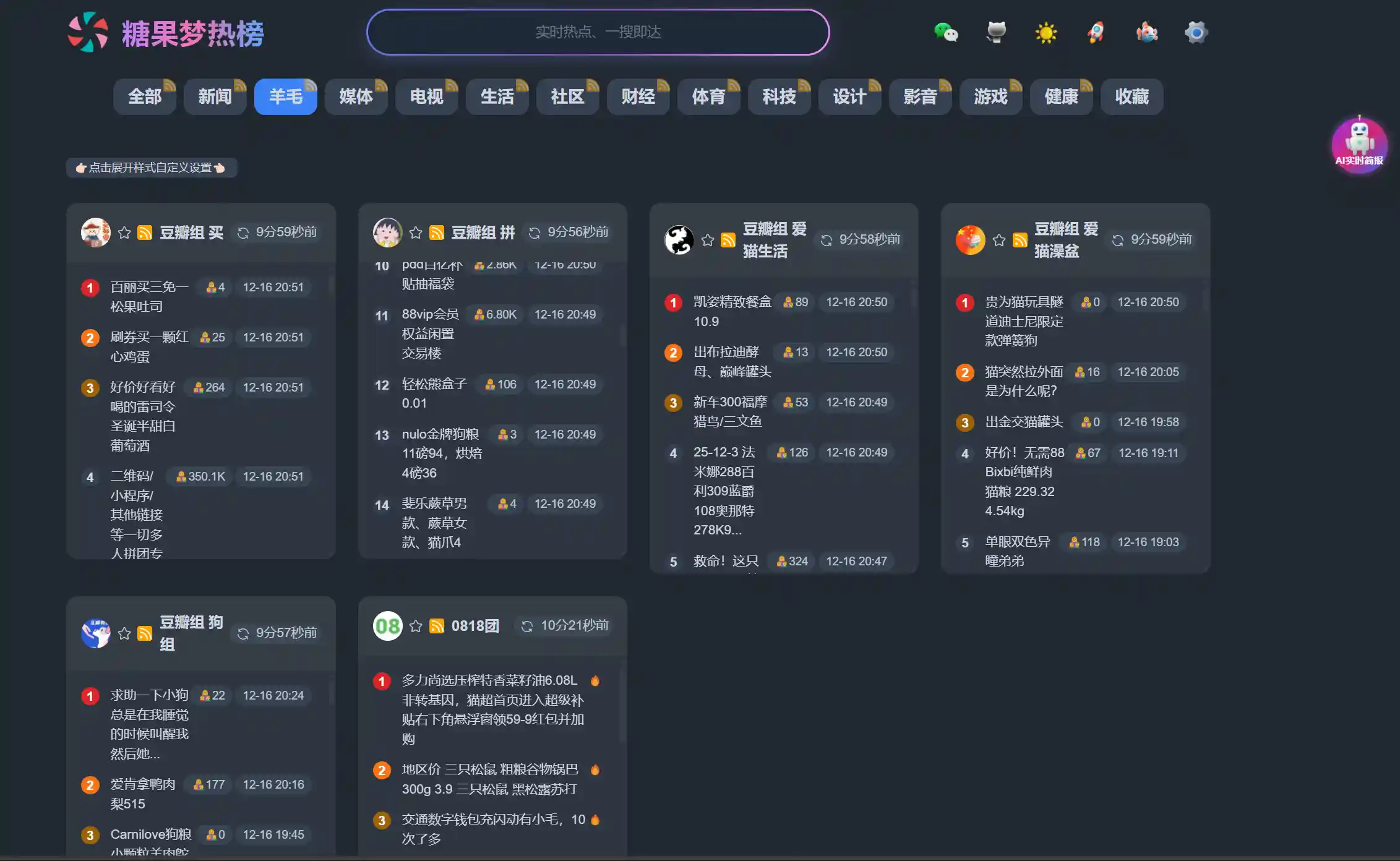Open the 收藏 tab
The height and width of the screenshot is (861, 1400).
click(x=1132, y=96)
